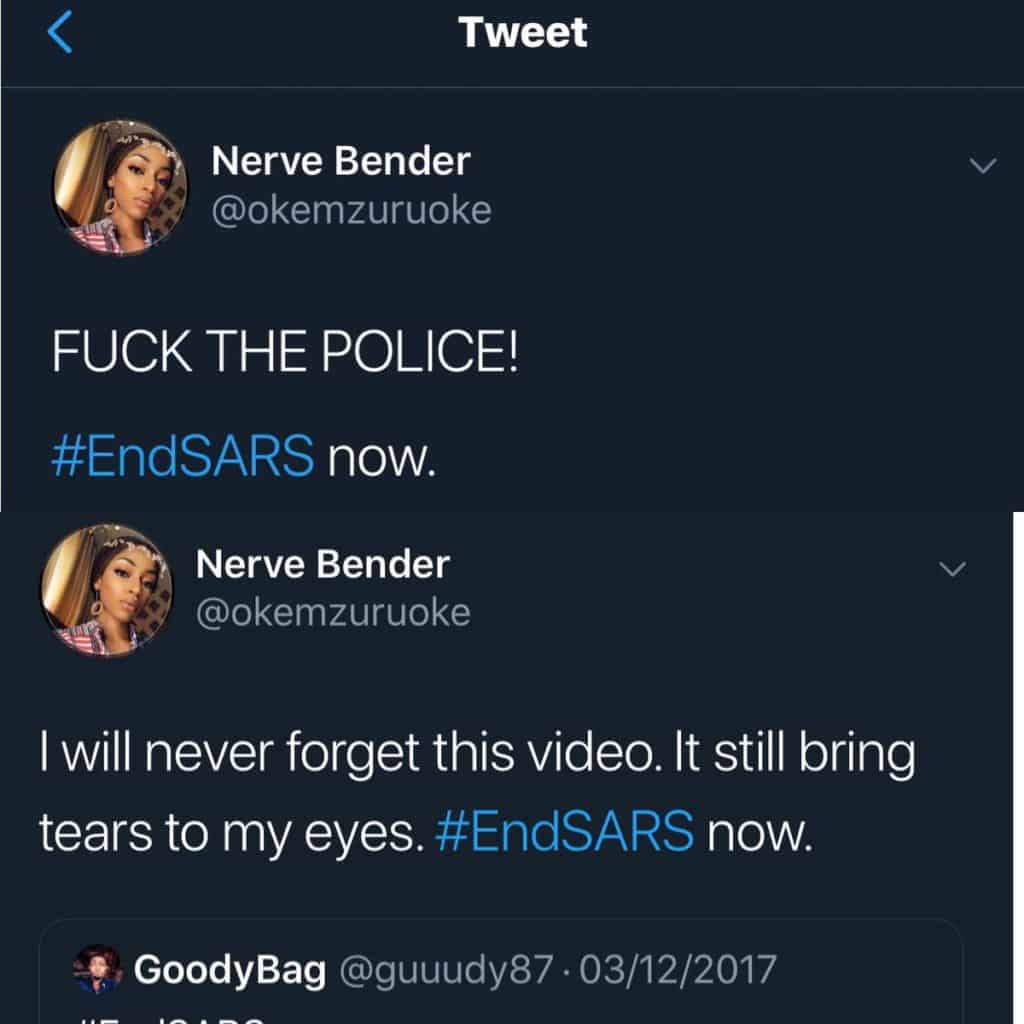Tap the "Tweet" header title
The width and height of the screenshot is (1024, 1024).
pos(523,33)
